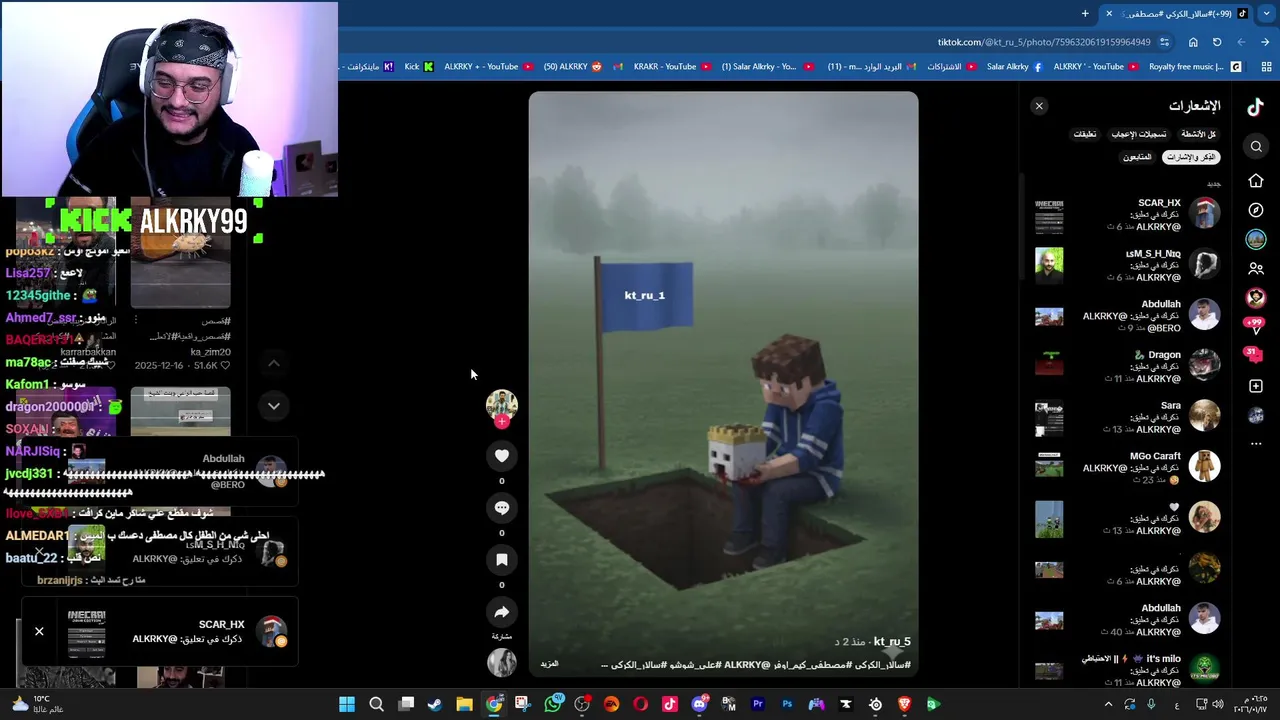Open Windows taskbar search
1280x720 pixels.
coord(376,704)
